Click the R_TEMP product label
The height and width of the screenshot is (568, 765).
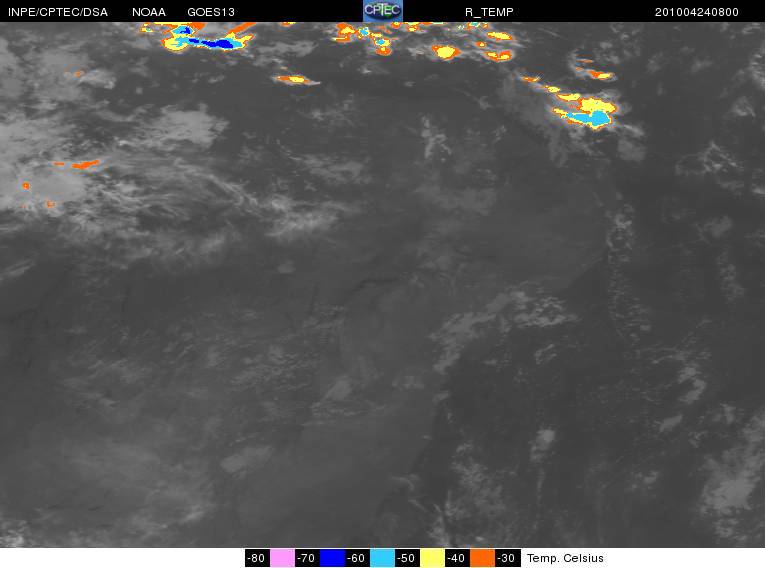(x=489, y=12)
